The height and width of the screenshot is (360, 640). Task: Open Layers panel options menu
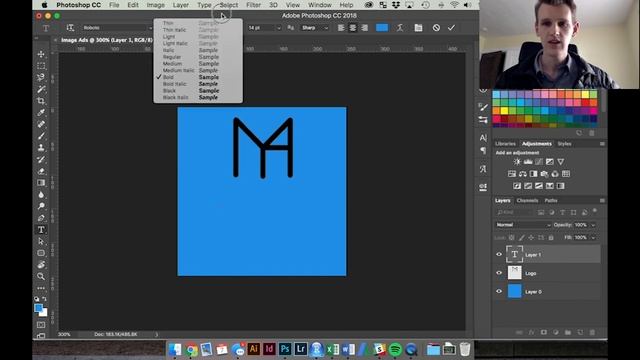pyautogui.click(x=602, y=200)
